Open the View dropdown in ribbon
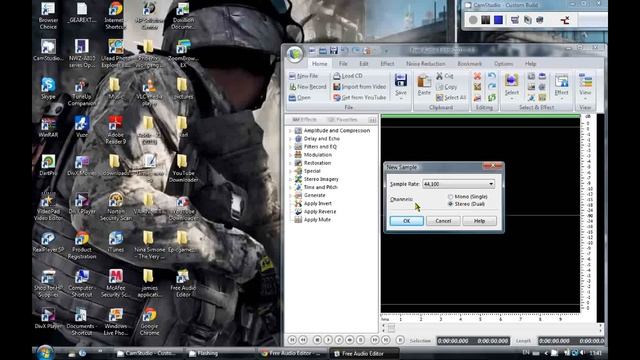Screen dimensions: 640x360 coord(585,99)
